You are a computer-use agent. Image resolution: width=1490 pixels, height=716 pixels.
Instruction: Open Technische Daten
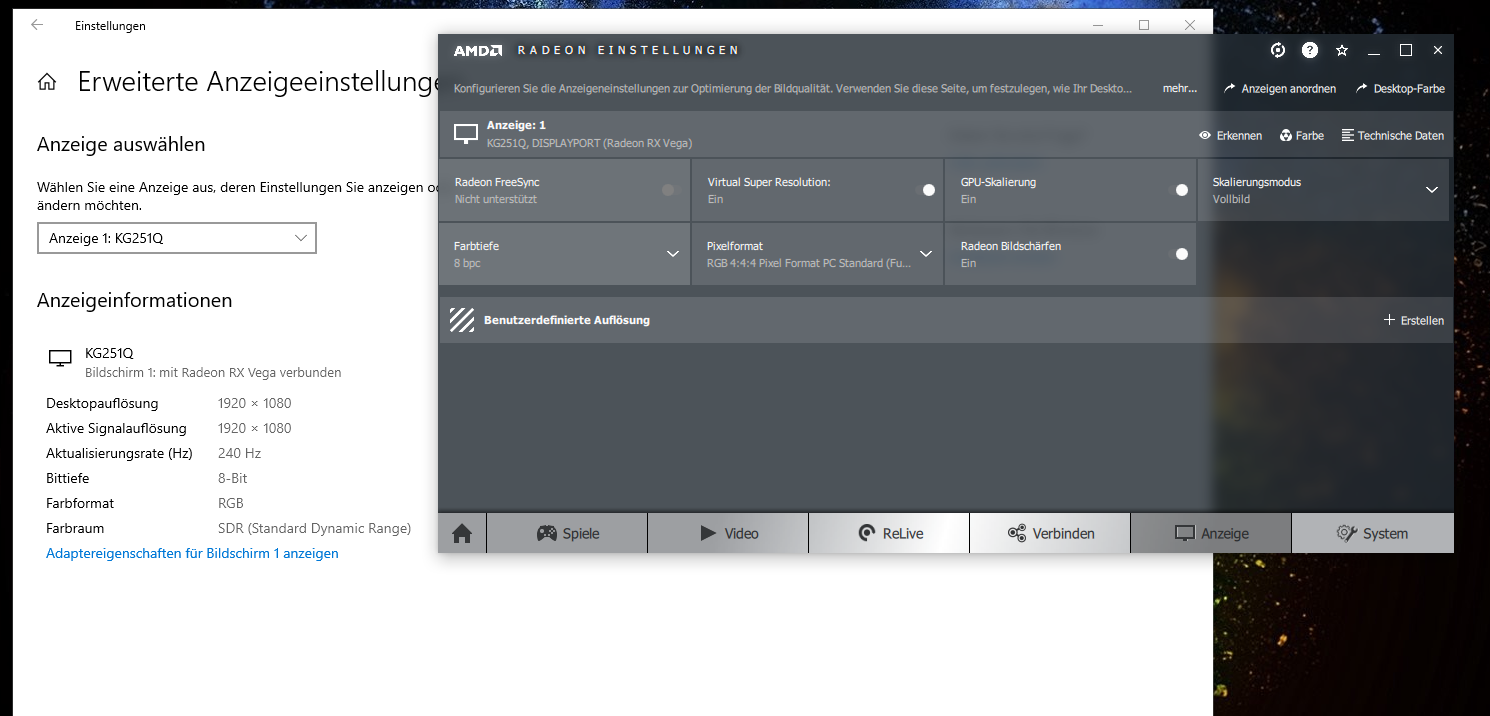(1392, 135)
